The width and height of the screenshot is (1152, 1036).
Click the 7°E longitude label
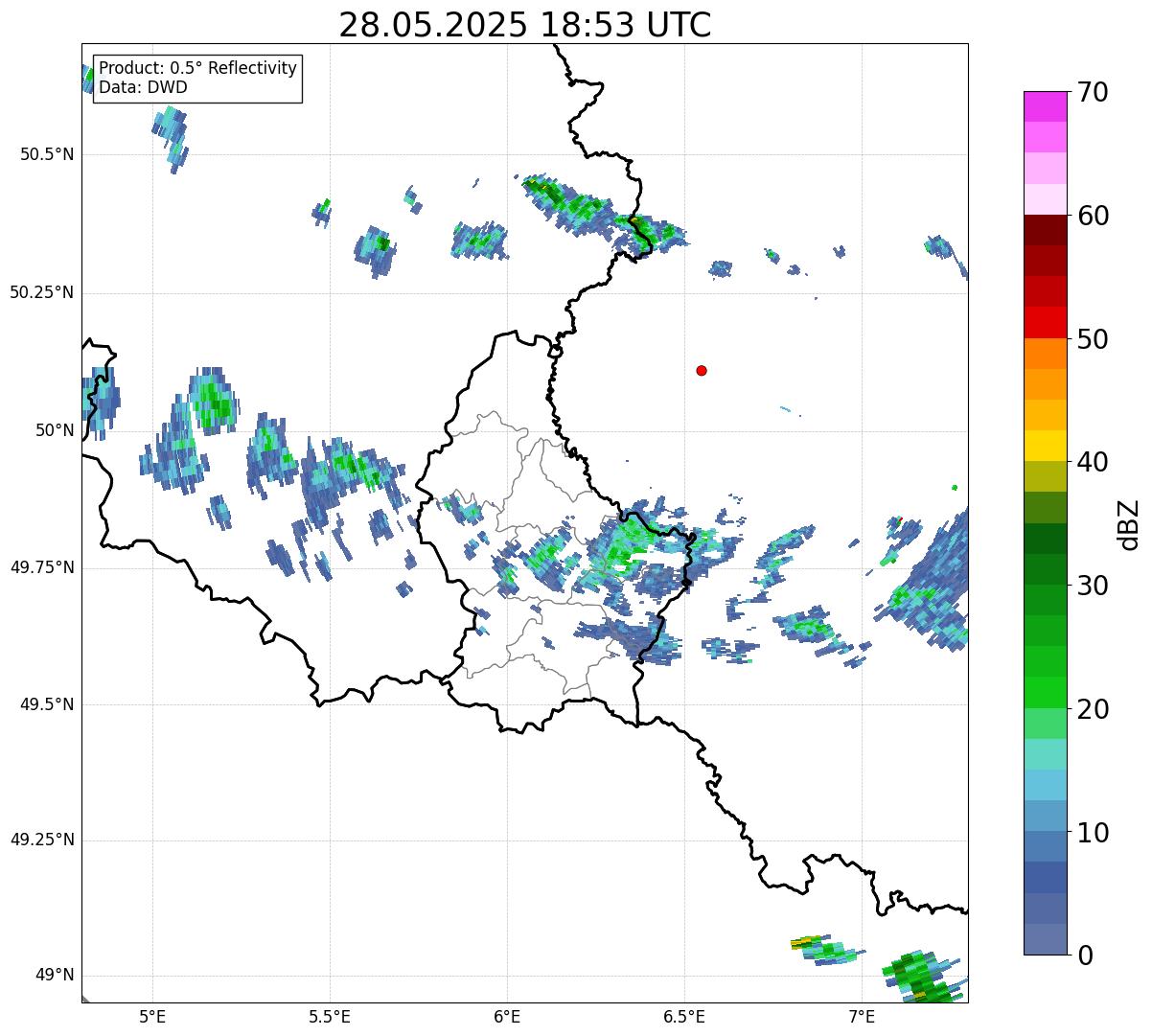click(863, 1016)
